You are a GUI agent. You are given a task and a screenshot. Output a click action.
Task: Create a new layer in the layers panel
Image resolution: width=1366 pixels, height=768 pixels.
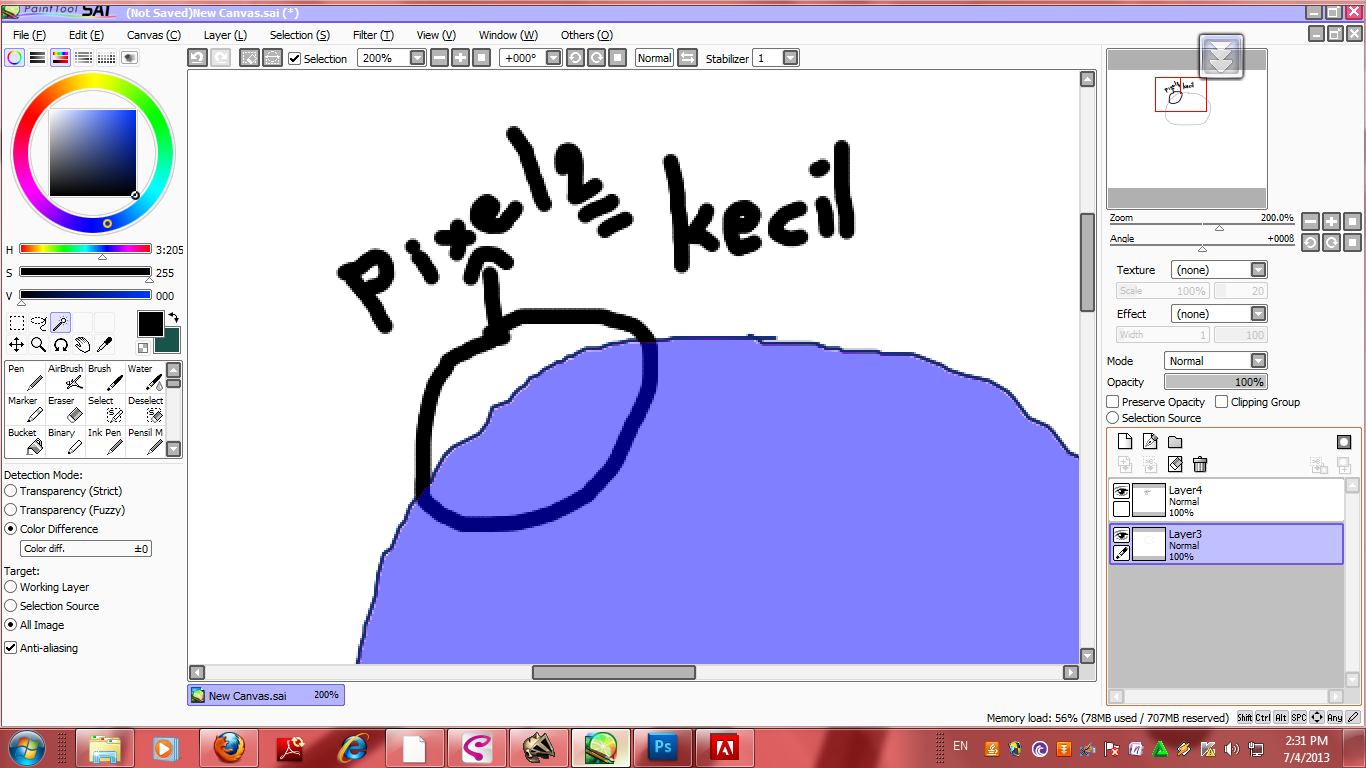[1124, 440]
